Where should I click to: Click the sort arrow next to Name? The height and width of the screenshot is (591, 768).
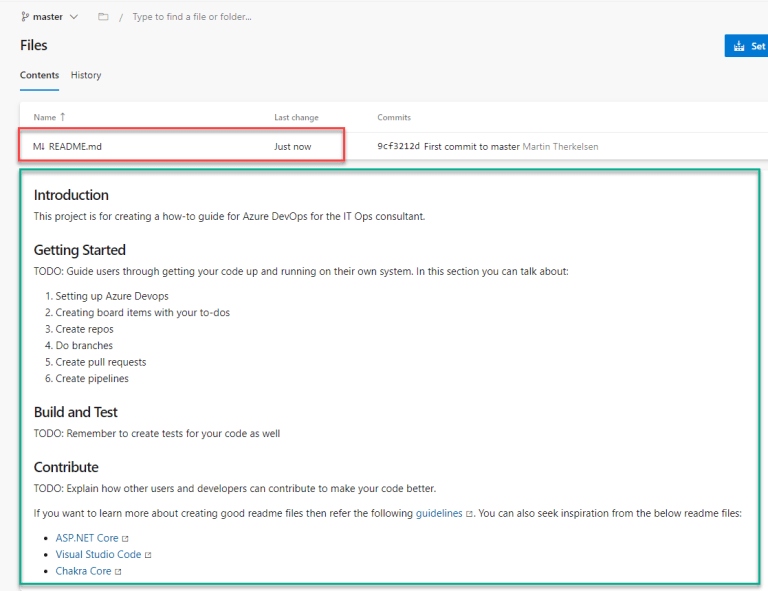click(x=63, y=117)
